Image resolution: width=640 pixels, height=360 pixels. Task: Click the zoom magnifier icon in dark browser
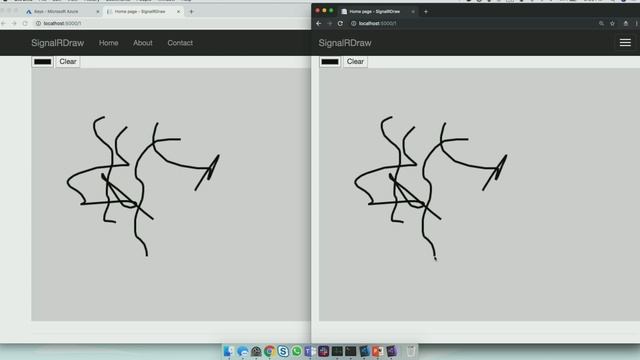pos(601,24)
